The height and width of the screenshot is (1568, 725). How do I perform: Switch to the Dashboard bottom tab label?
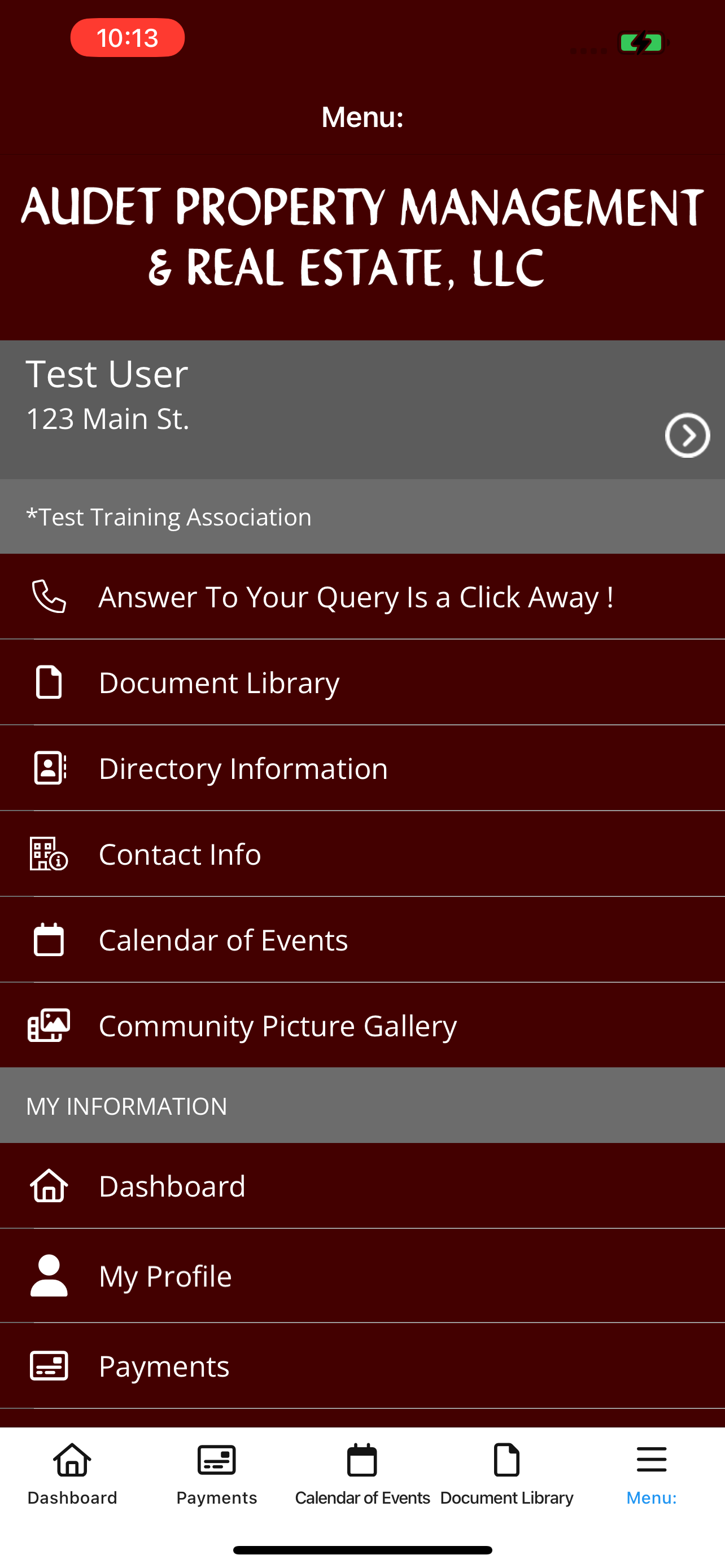(x=72, y=1497)
